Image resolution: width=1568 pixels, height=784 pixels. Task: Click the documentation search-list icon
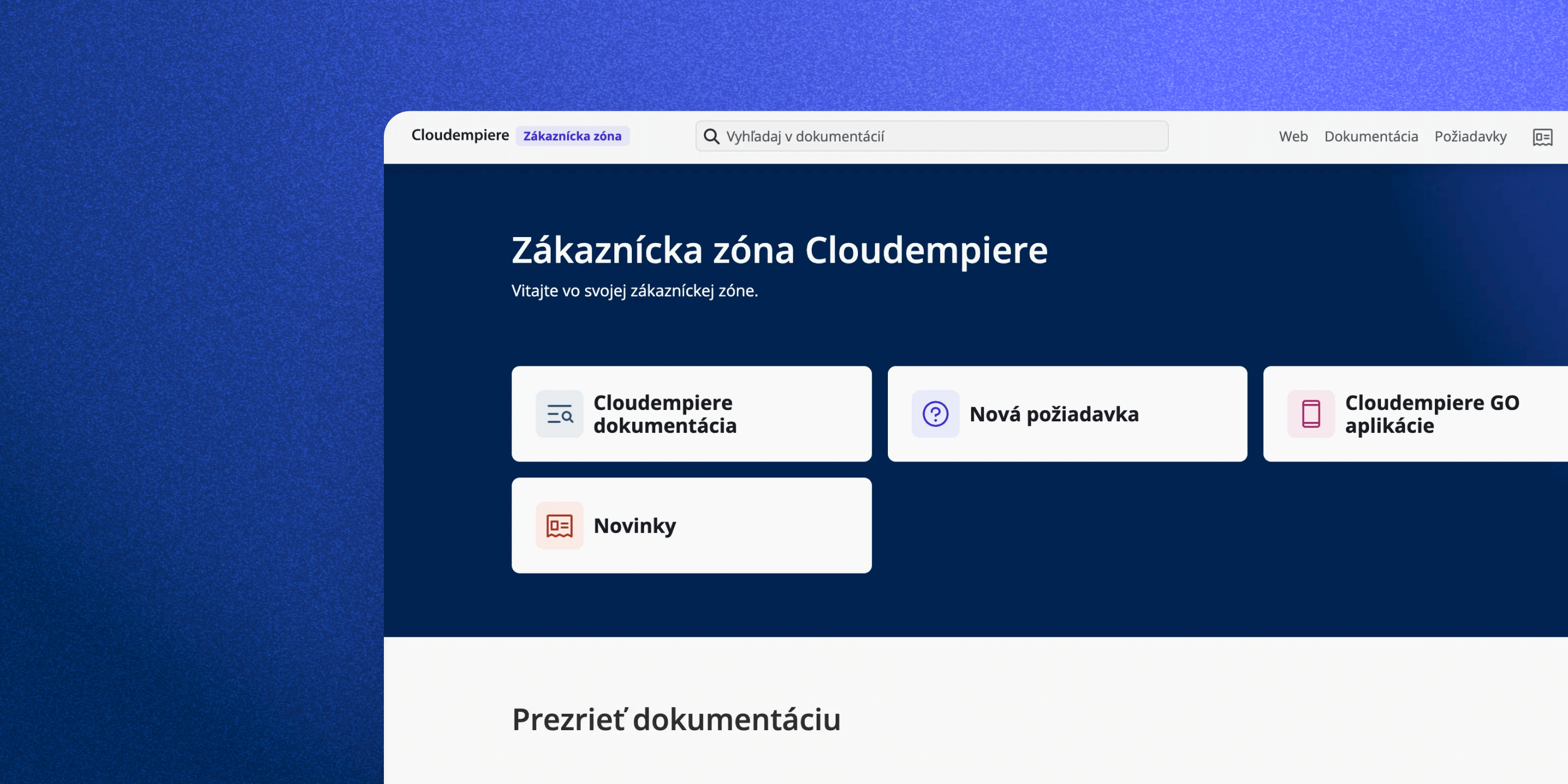pos(559,414)
